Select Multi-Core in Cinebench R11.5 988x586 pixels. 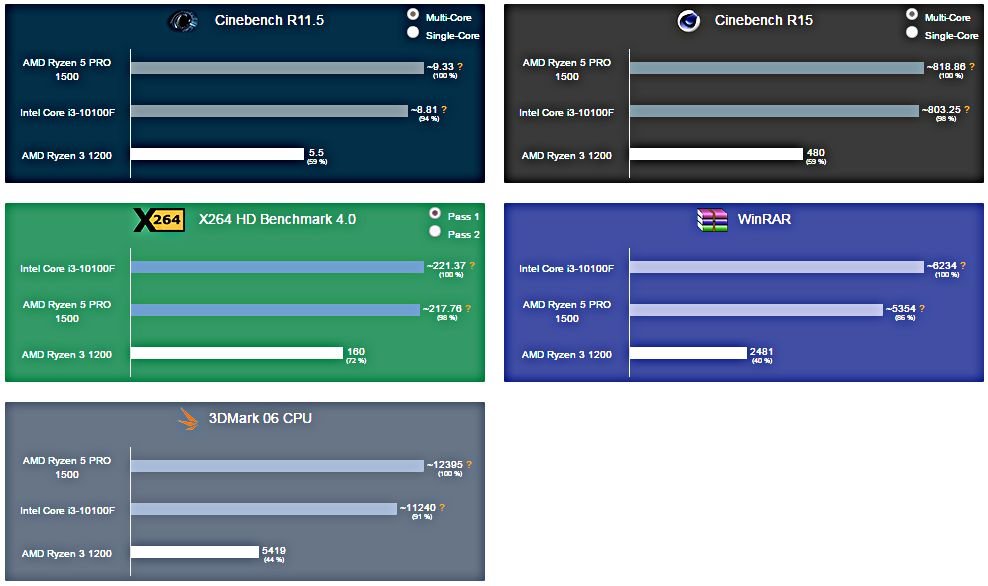coord(413,14)
